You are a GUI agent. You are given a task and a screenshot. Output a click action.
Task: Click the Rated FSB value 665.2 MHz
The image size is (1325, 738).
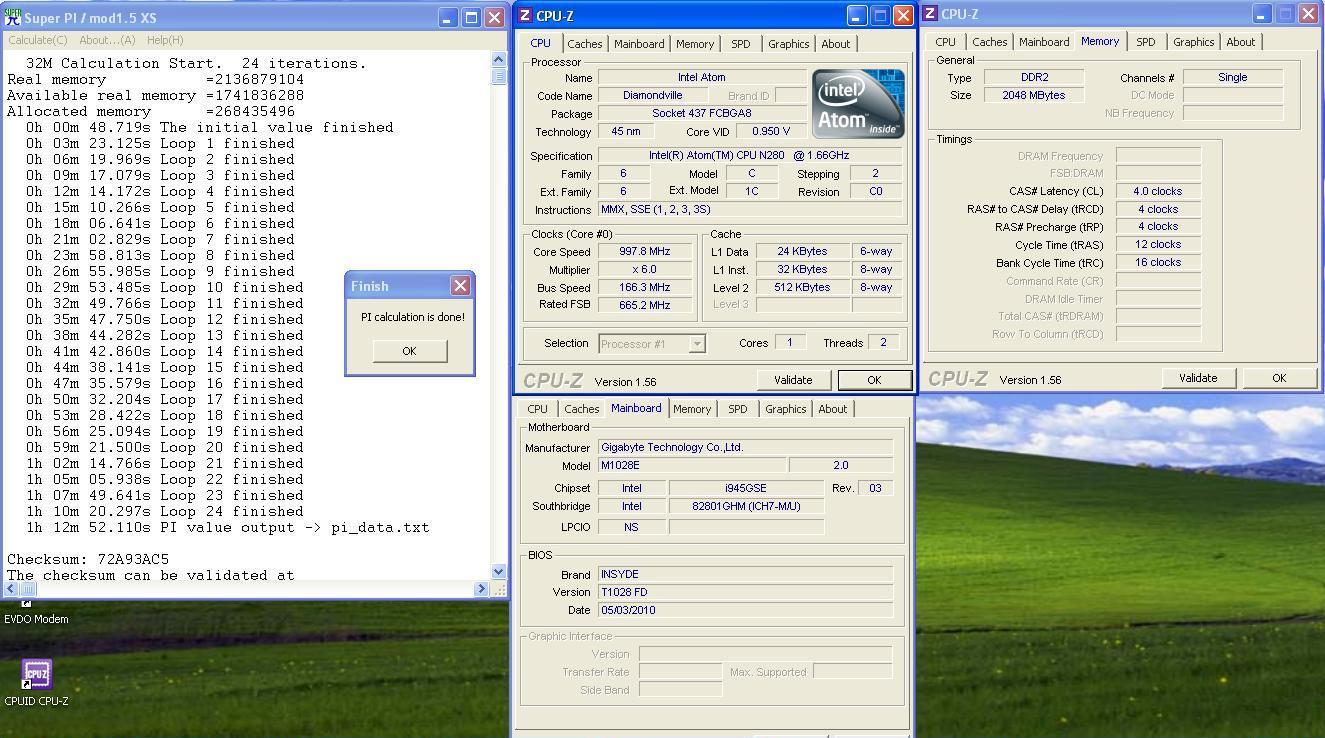pos(645,305)
